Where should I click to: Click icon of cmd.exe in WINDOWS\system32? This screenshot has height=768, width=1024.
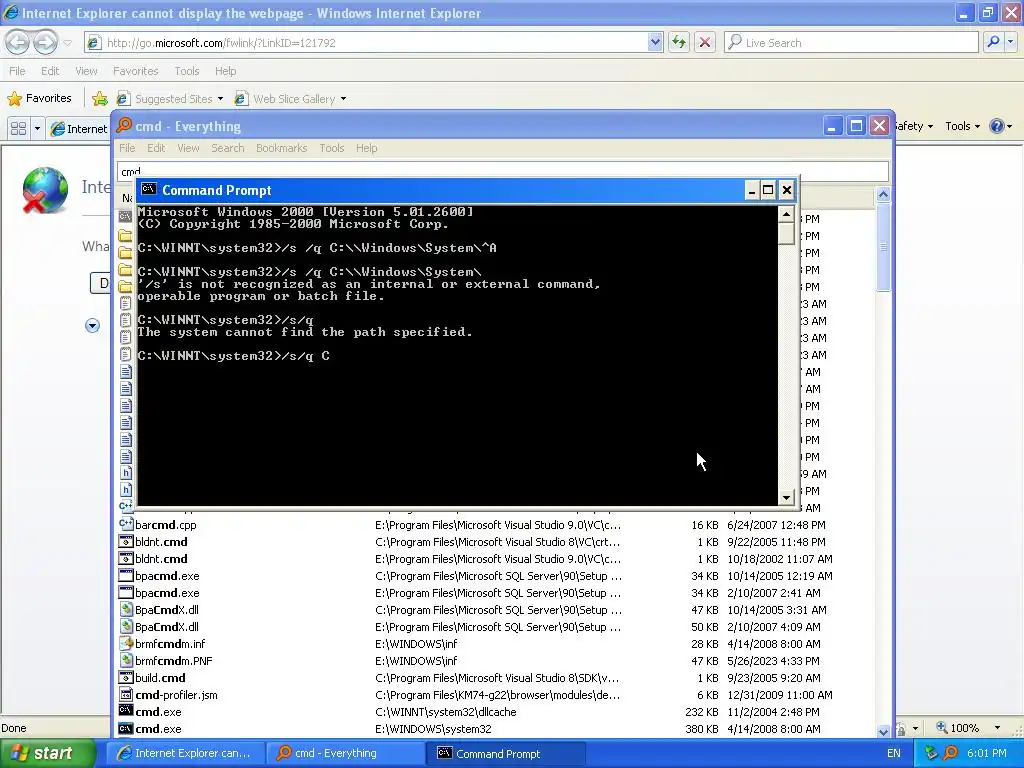[125, 728]
